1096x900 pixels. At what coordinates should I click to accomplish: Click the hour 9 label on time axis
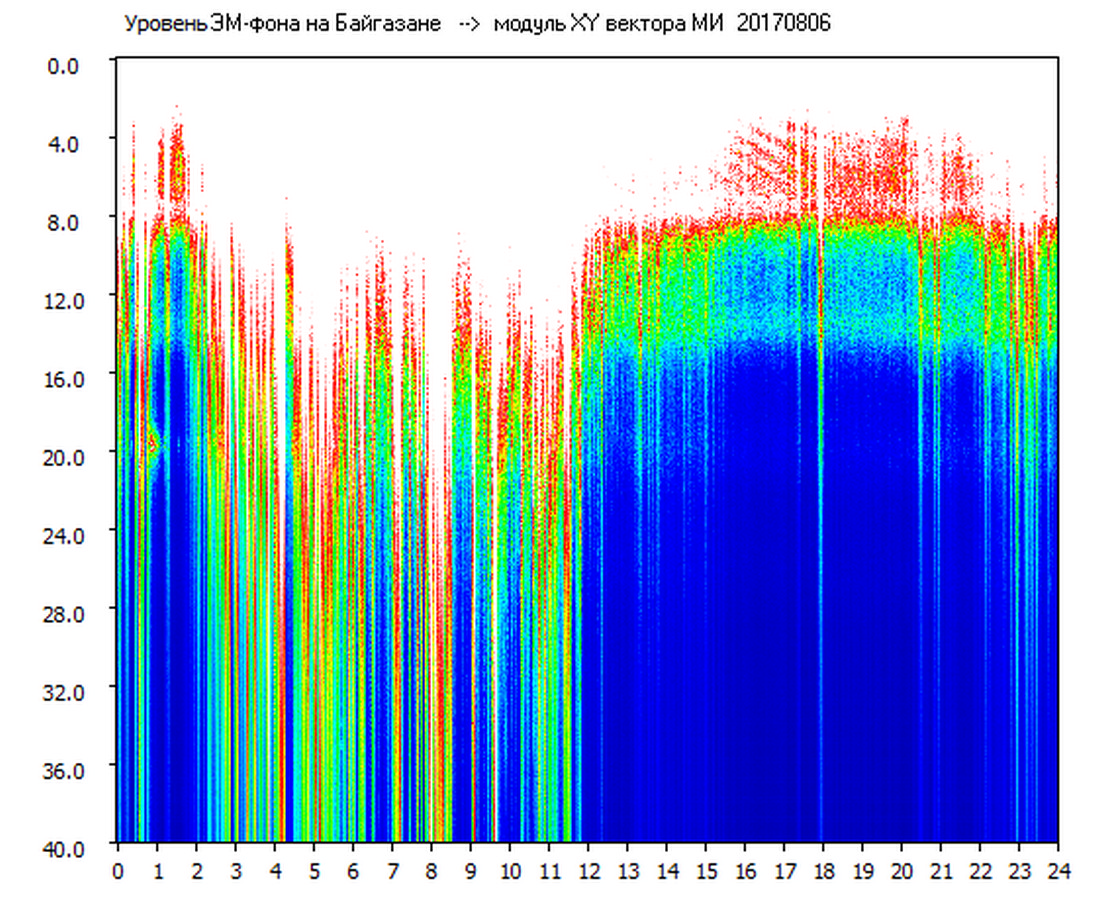(470, 871)
